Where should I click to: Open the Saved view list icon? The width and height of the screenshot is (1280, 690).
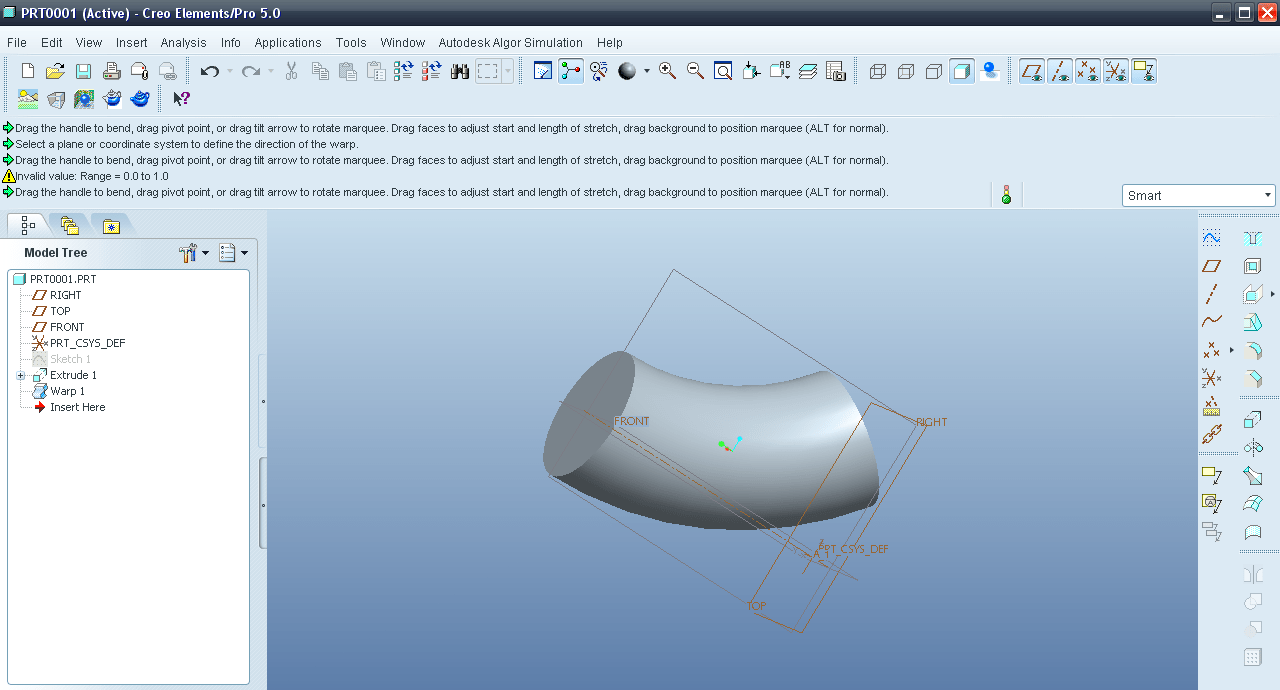780,71
